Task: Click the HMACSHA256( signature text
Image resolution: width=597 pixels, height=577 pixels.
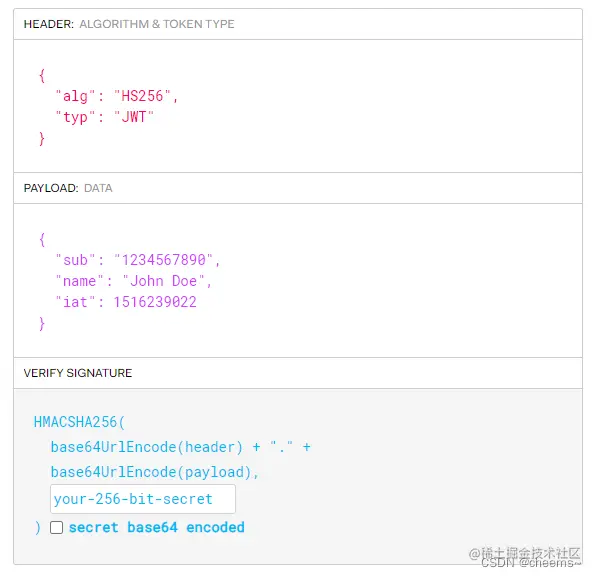Action: pyautogui.click(x=79, y=422)
